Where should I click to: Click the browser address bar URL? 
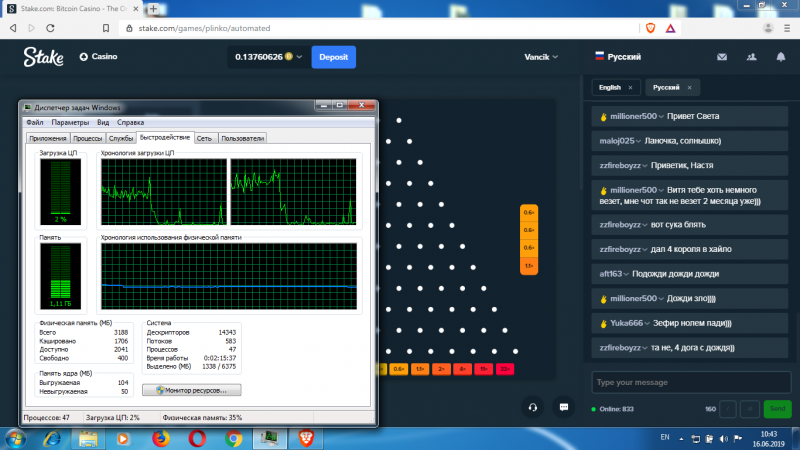pyautogui.click(x=204, y=28)
